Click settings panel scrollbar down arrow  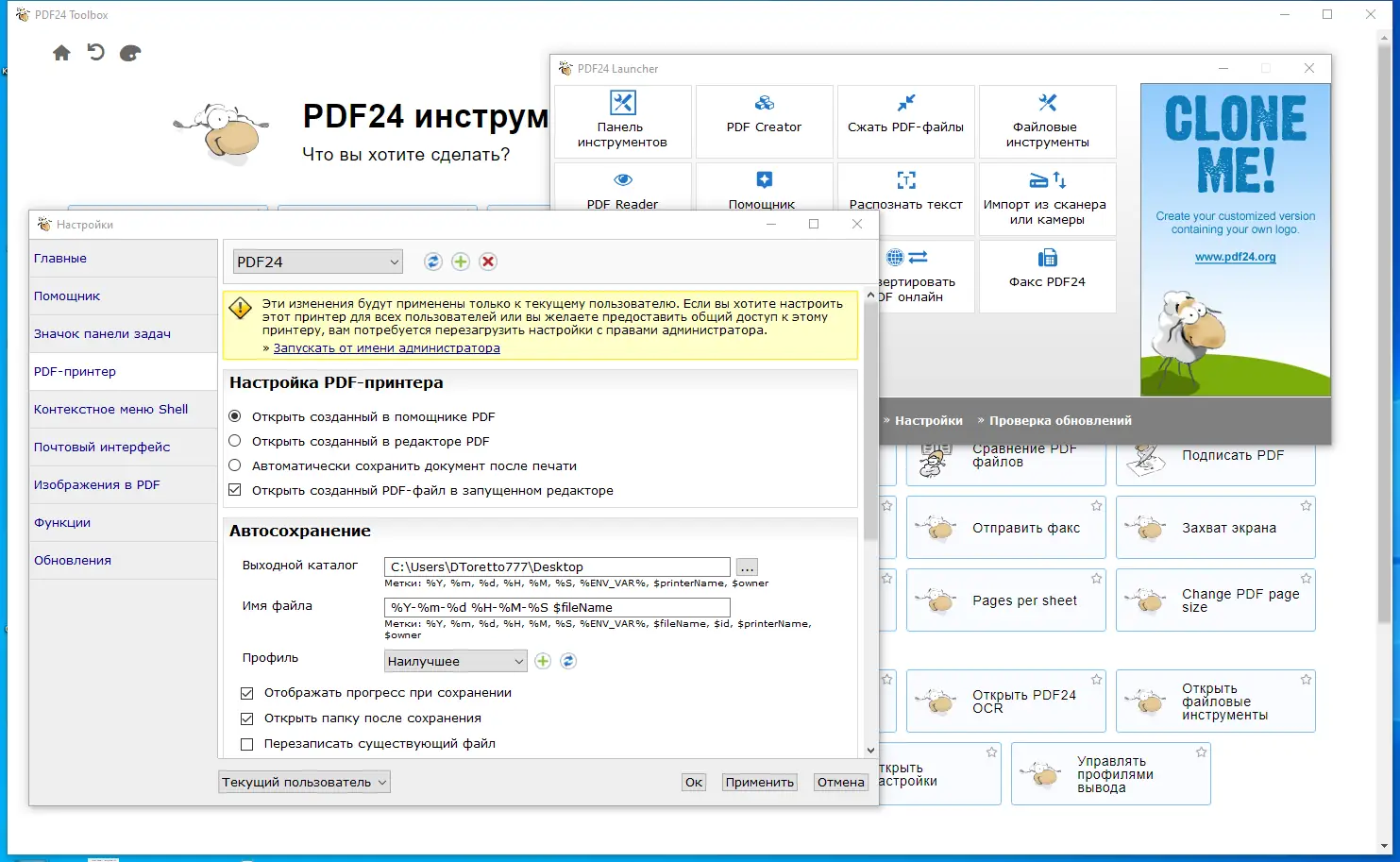(870, 751)
